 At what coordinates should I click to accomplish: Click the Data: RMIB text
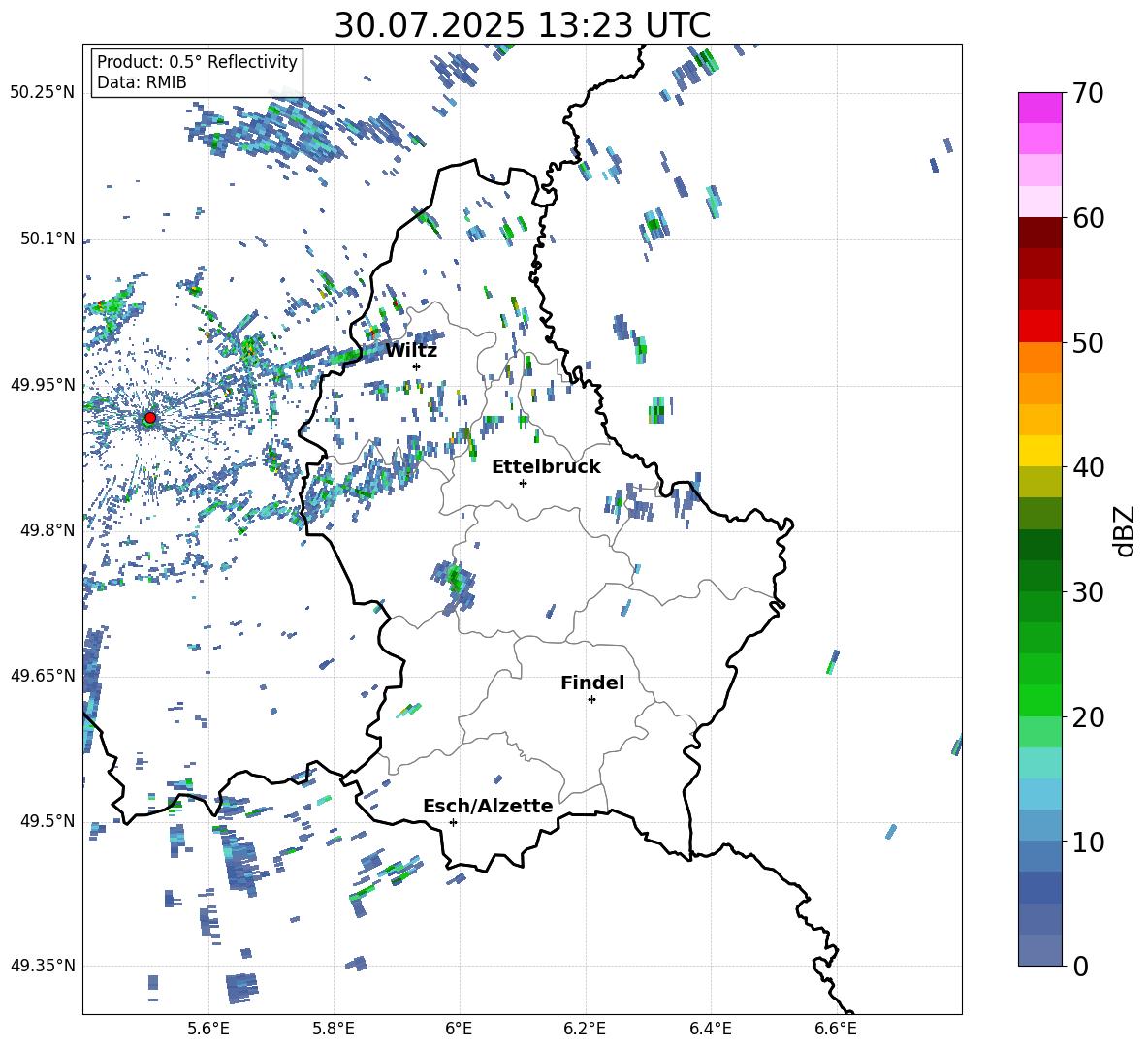click(x=142, y=82)
